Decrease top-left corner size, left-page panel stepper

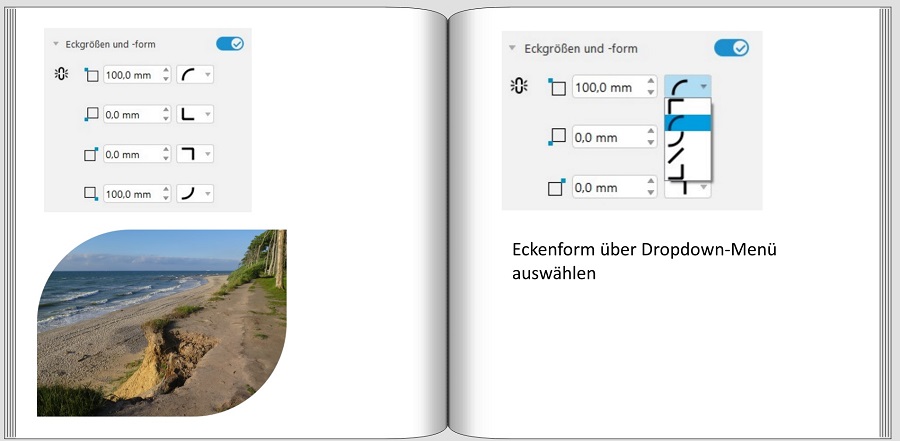(166, 79)
